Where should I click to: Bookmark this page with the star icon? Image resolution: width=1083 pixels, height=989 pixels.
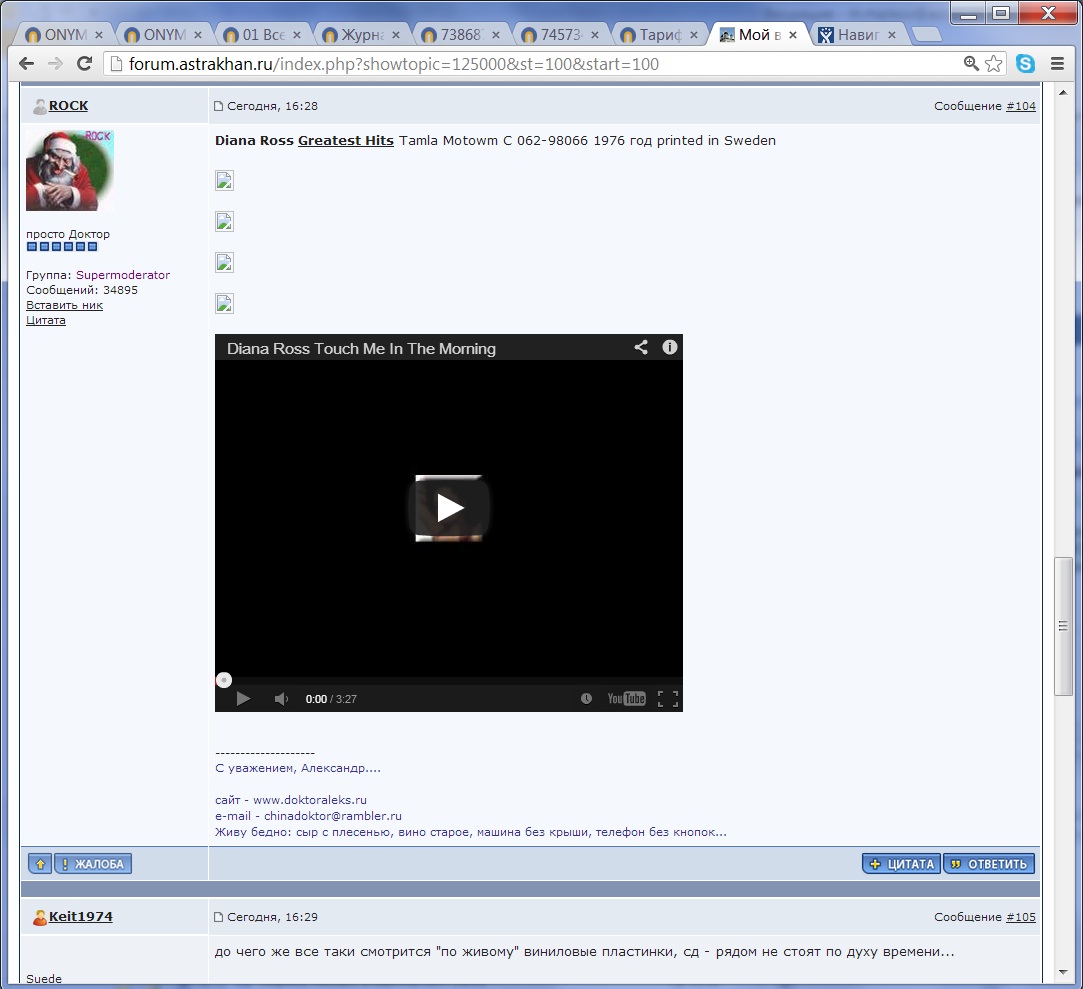[x=994, y=64]
